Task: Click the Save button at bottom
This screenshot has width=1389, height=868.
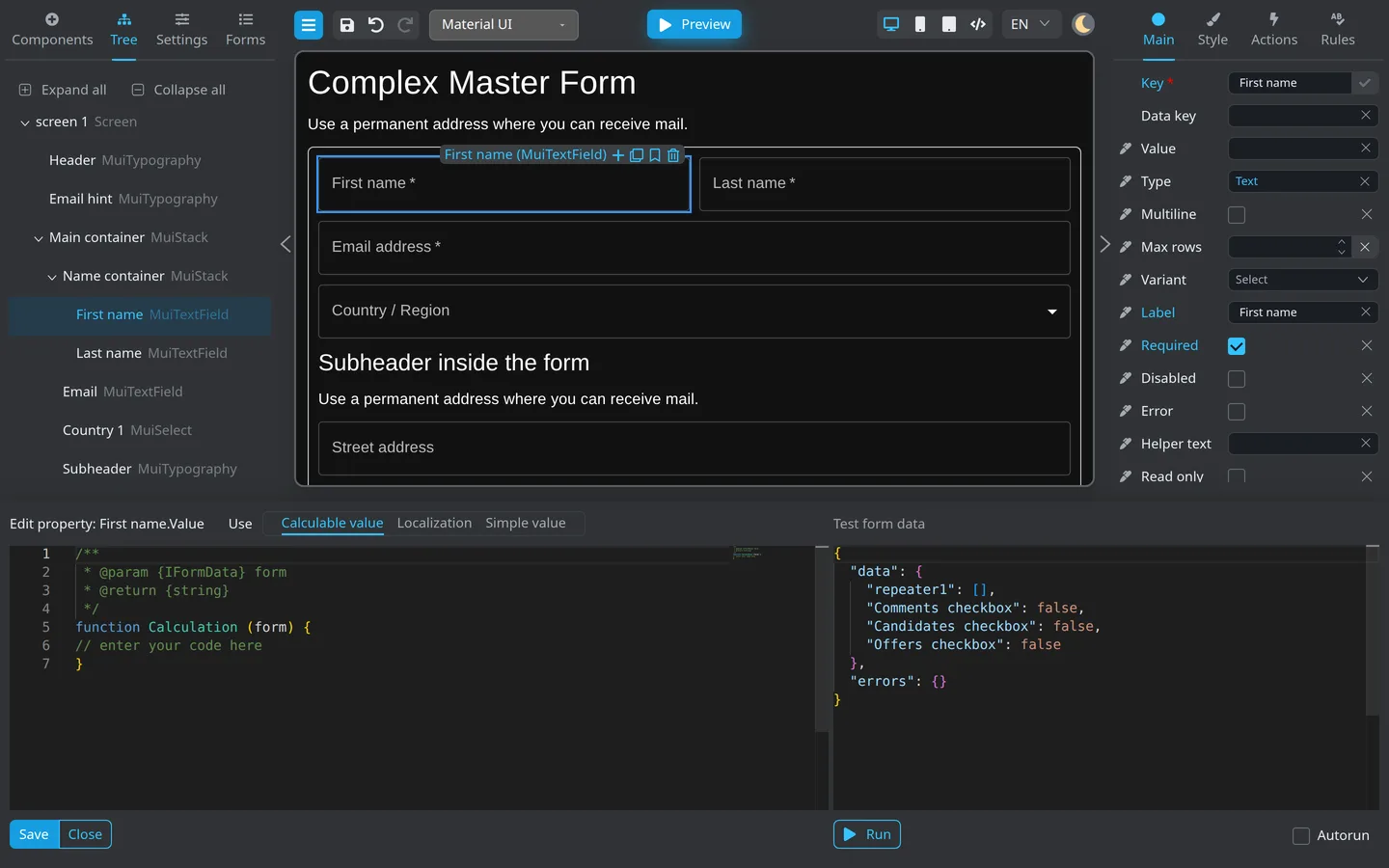Action: [34, 834]
